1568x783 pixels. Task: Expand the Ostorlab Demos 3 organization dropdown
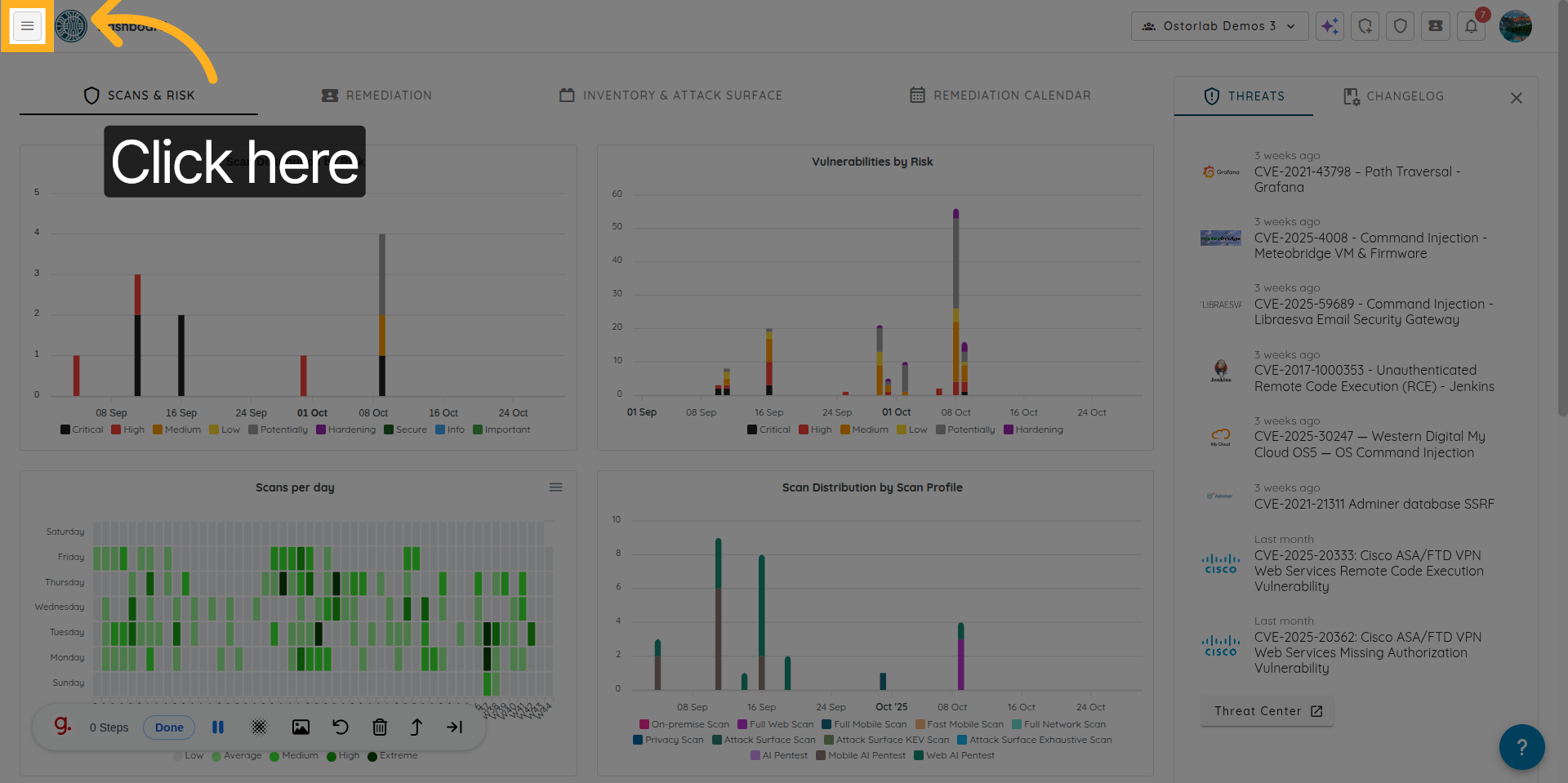point(1219,26)
